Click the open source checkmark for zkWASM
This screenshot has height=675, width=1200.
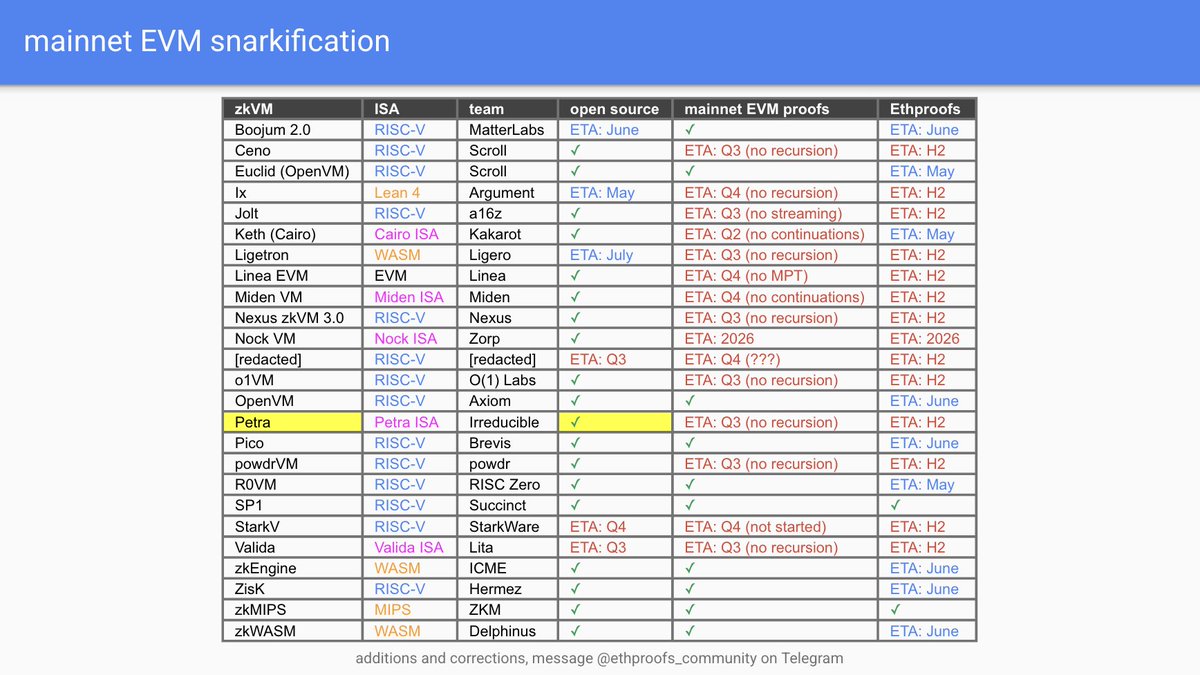(x=574, y=630)
